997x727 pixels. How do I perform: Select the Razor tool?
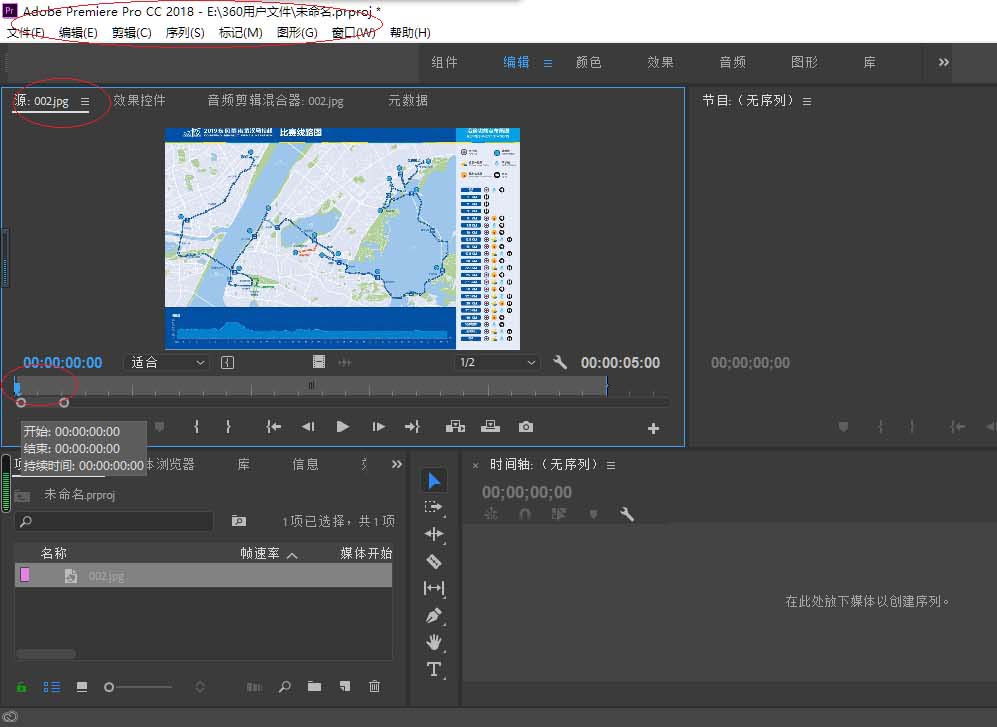pyautogui.click(x=433, y=561)
